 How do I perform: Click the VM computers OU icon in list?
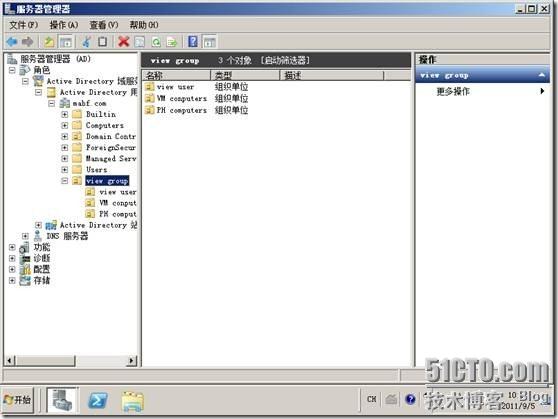149,98
